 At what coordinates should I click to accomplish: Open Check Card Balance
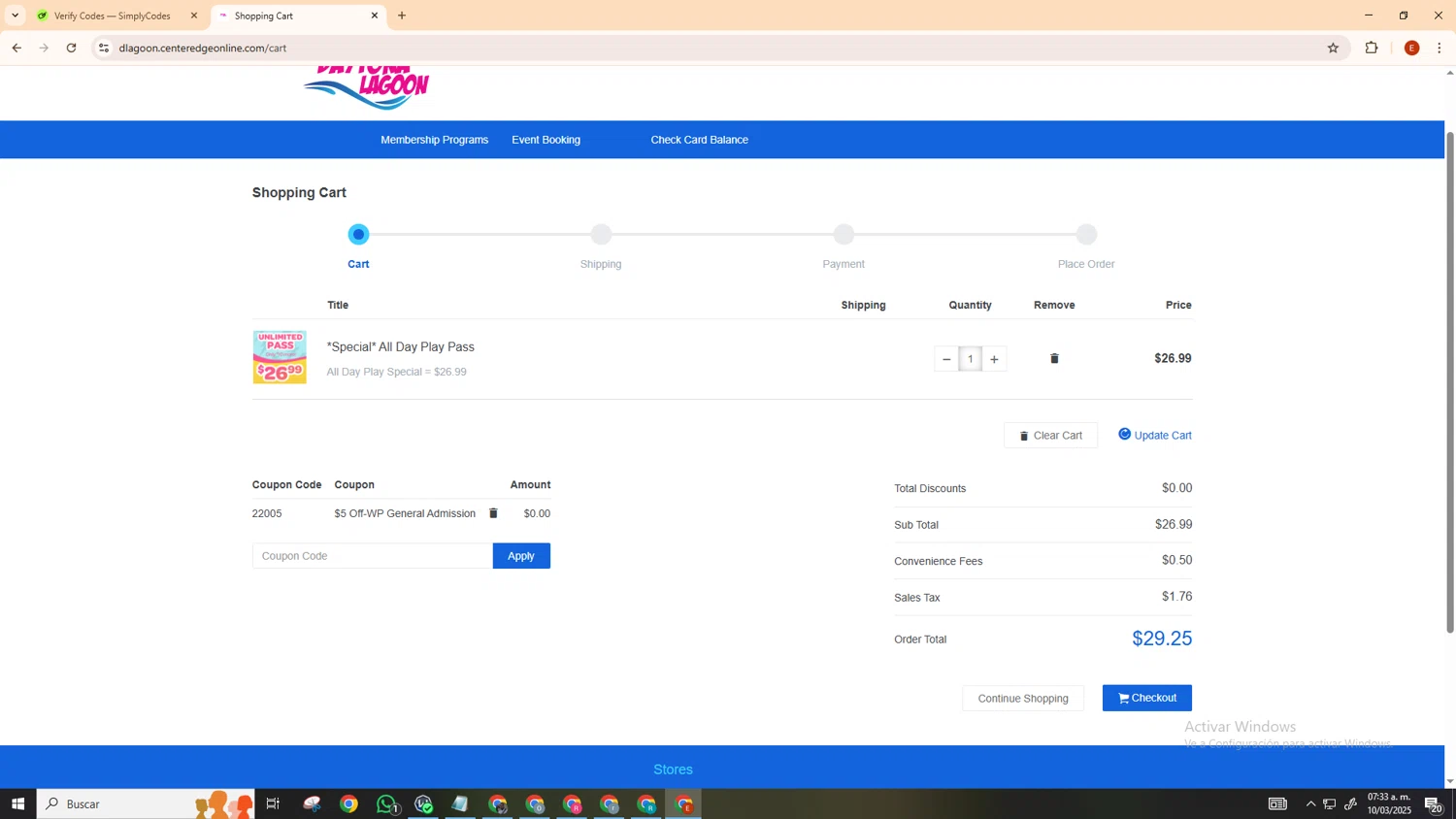point(700,140)
